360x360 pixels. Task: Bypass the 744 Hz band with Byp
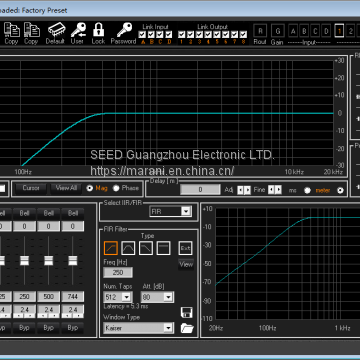click(73, 328)
